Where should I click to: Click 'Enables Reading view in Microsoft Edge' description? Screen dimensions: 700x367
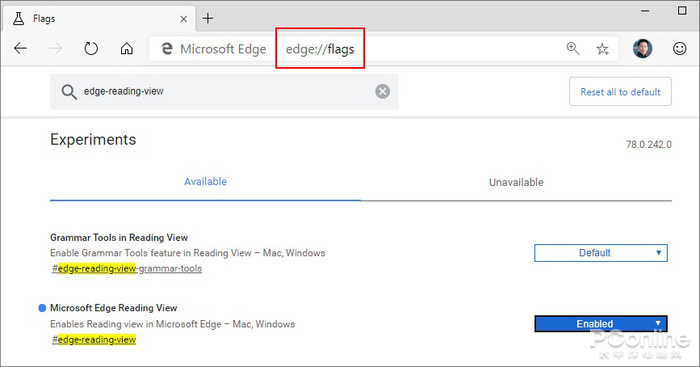coord(172,324)
